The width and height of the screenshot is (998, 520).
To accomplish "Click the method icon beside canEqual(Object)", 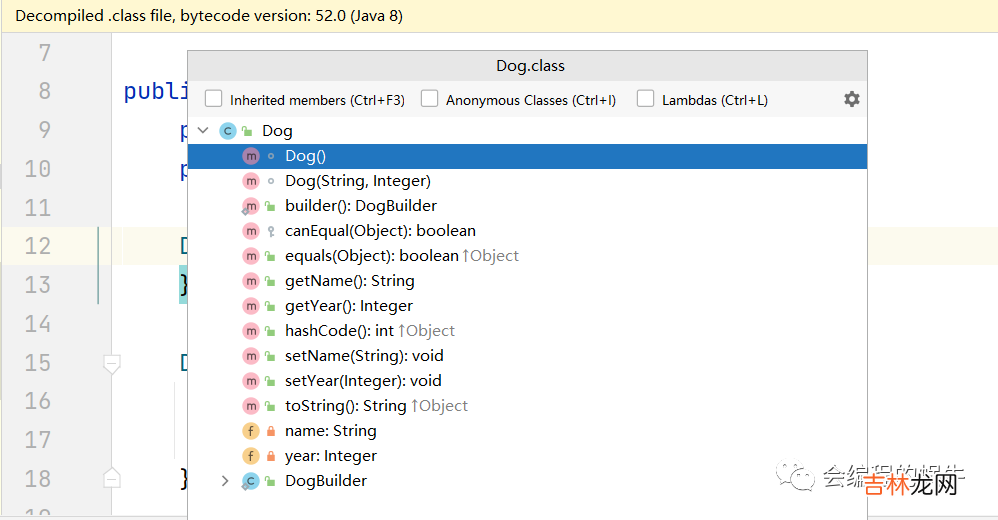I will point(251,231).
